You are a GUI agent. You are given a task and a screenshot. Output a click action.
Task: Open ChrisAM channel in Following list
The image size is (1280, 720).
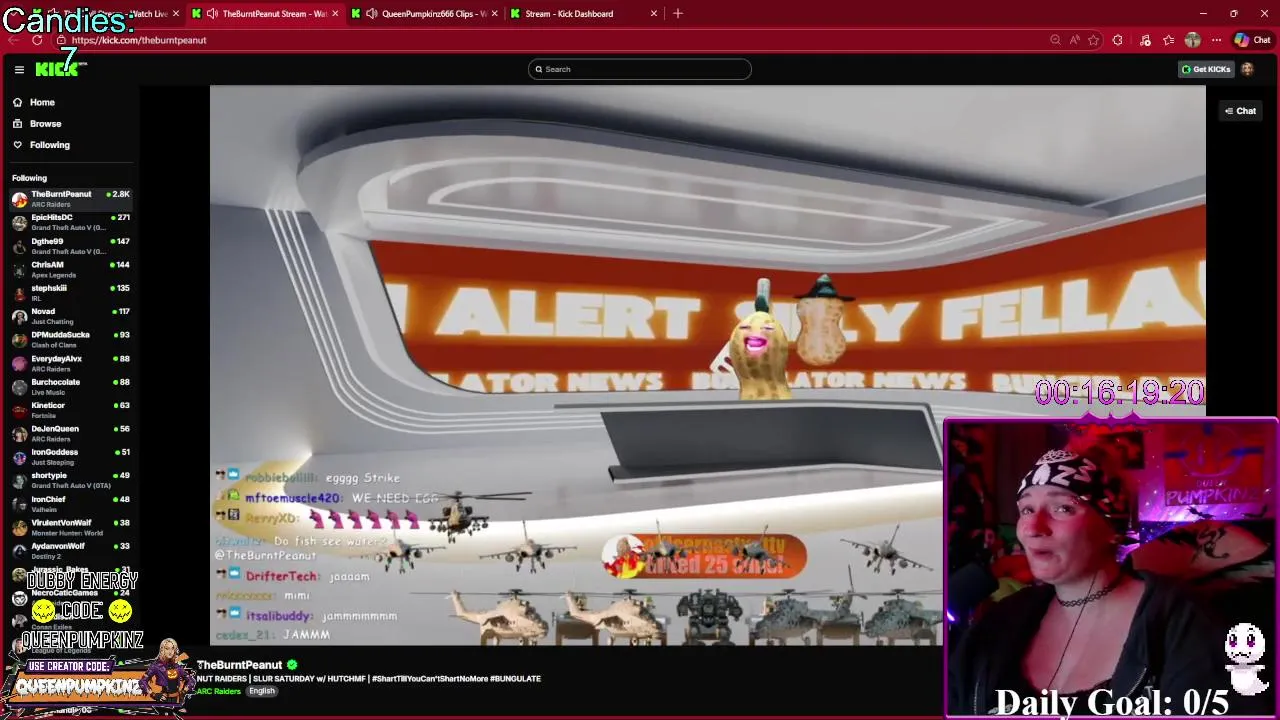tap(70, 269)
